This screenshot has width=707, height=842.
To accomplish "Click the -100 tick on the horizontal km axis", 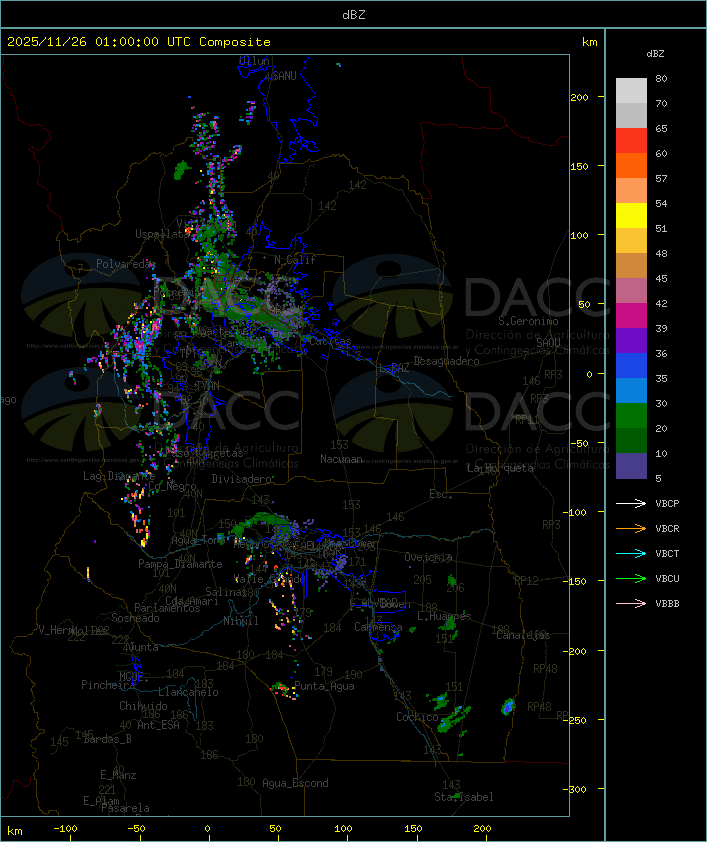I will point(65,829).
